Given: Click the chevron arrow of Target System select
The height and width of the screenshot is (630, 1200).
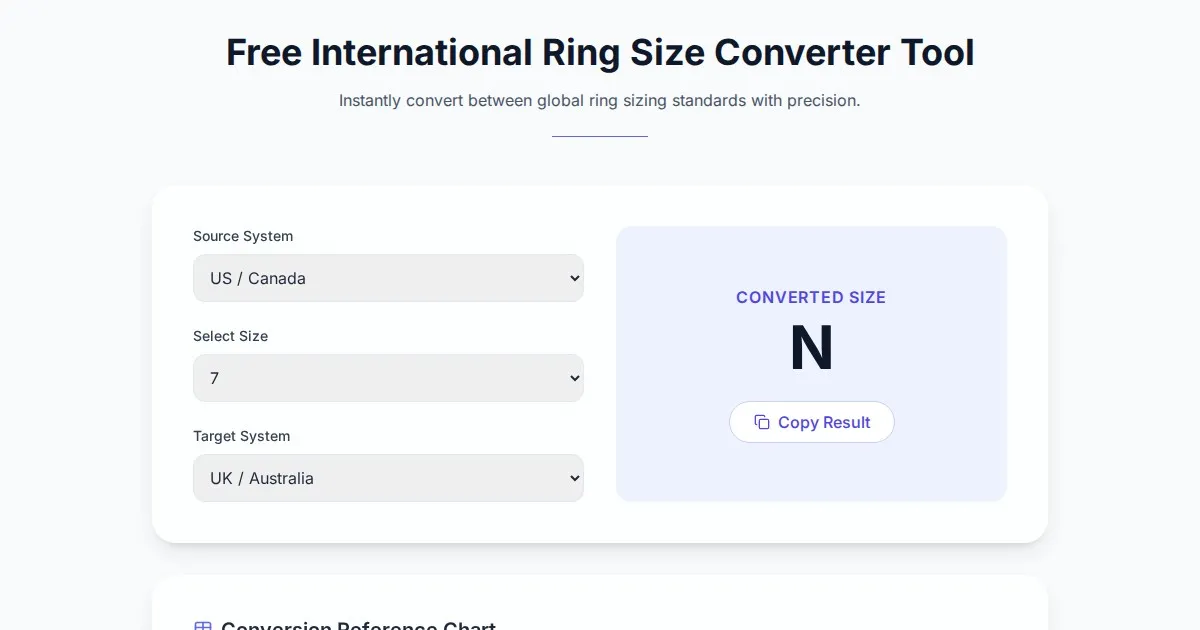Looking at the screenshot, I should 574,478.
